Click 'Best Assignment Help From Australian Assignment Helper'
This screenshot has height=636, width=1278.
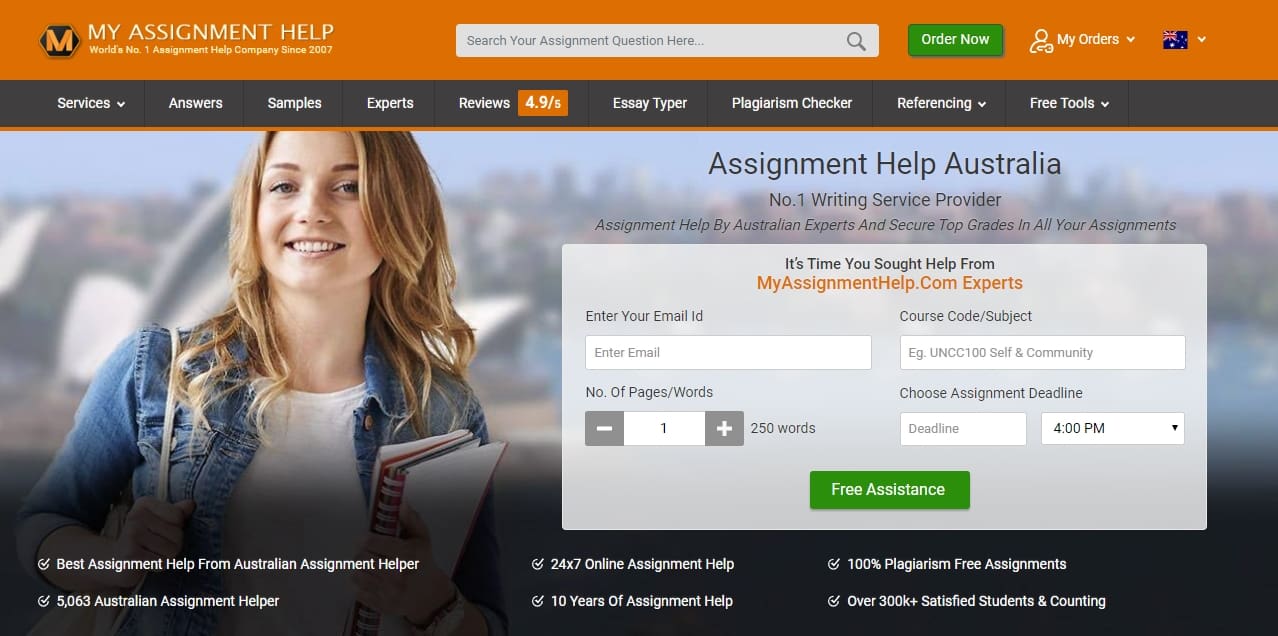point(238,564)
